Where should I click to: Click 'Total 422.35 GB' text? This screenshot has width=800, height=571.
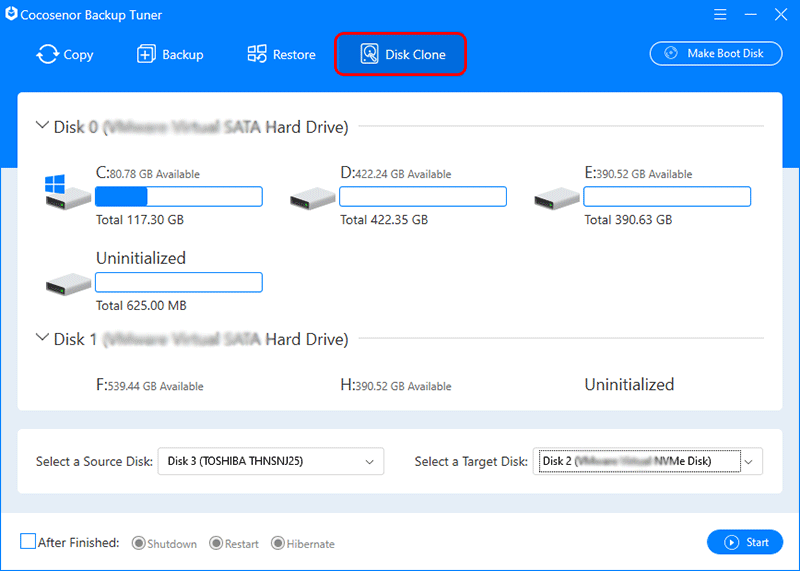(x=384, y=220)
